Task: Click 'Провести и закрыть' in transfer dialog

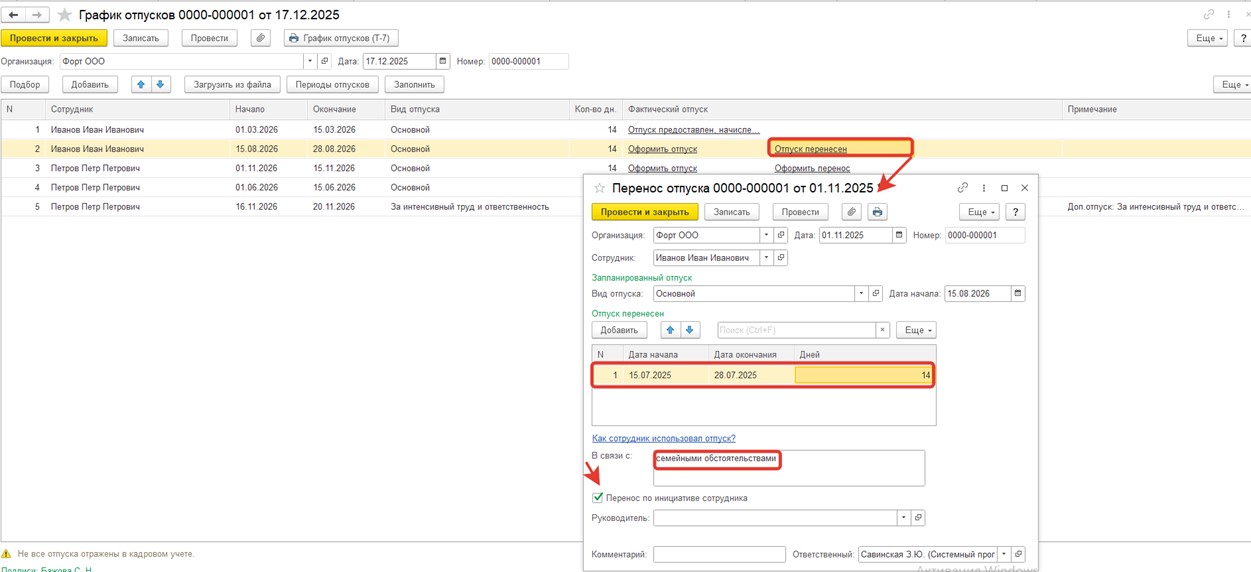Action: [x=644, y=212]
